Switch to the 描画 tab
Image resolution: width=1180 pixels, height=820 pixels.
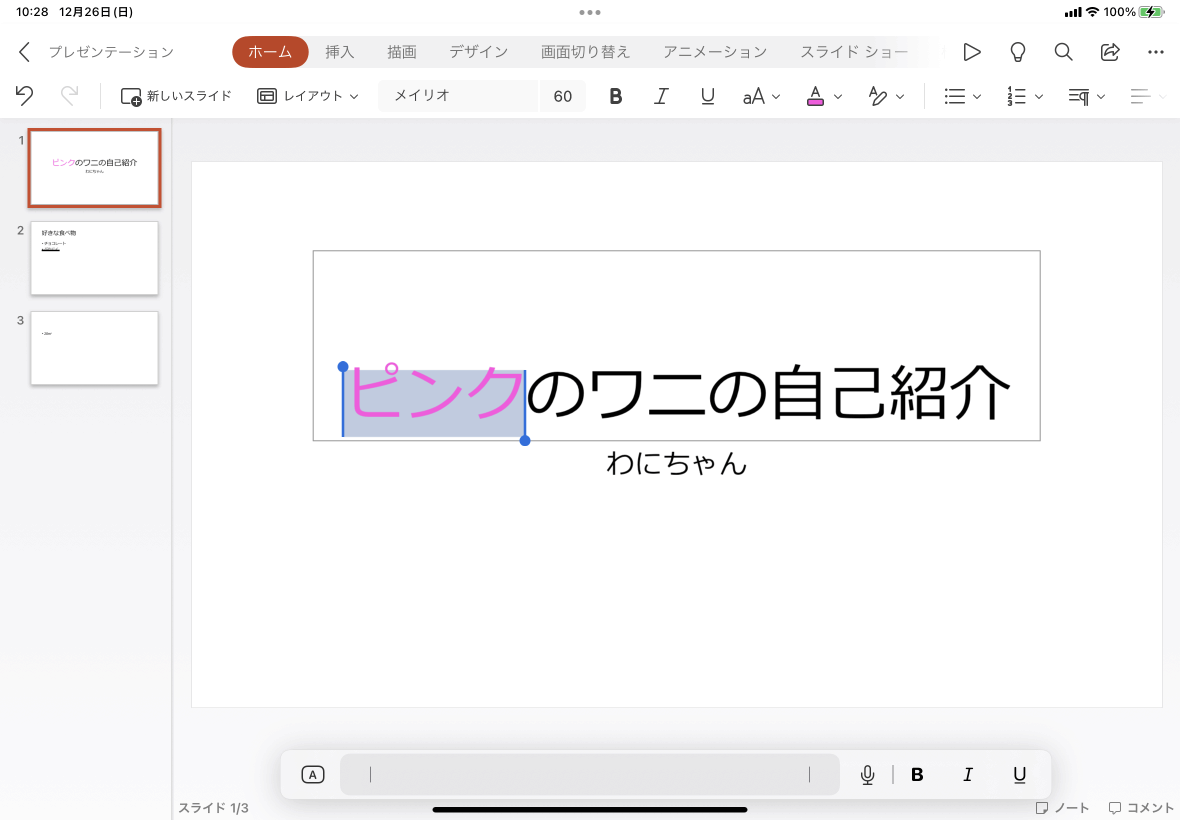[x=402, y=52]
